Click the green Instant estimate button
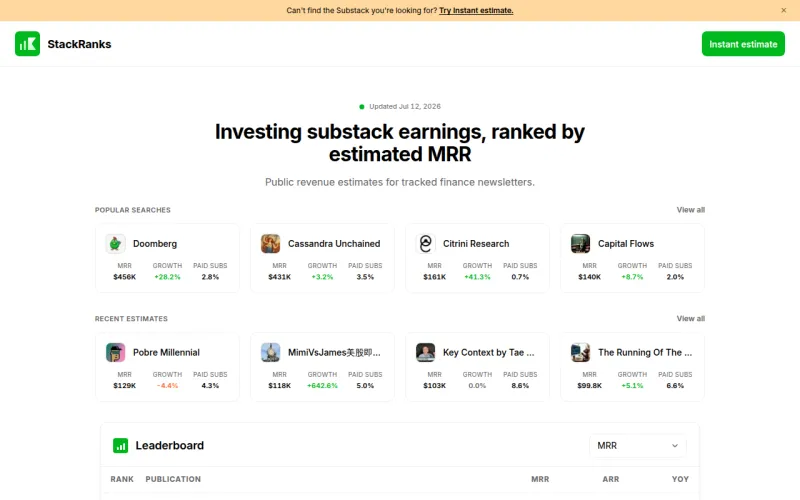Viewport: 800px width, 500px height. click(743, 44)
